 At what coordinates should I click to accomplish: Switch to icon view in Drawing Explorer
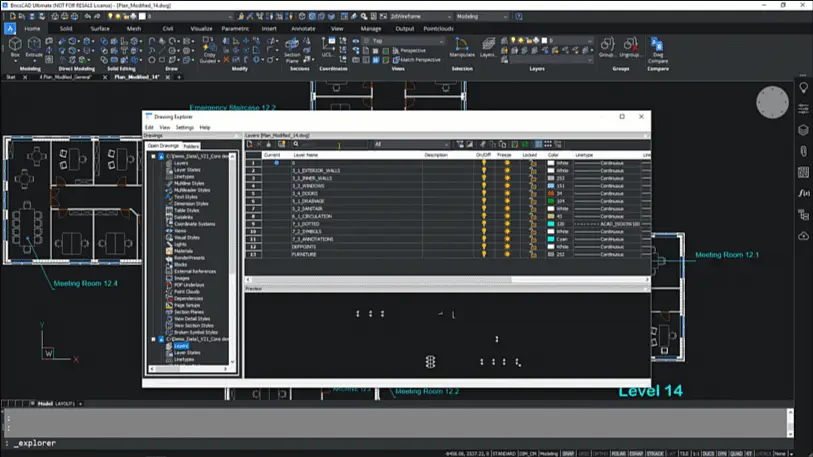tap(548, 144)
